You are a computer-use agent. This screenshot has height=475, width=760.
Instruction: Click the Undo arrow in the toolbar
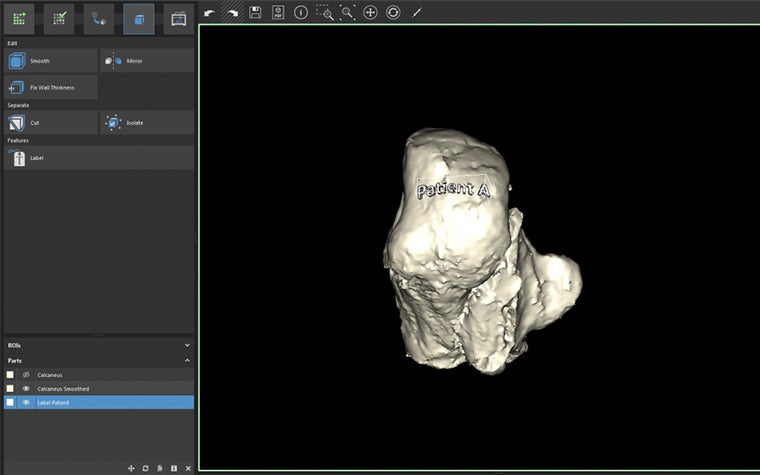tap(208, 12)
